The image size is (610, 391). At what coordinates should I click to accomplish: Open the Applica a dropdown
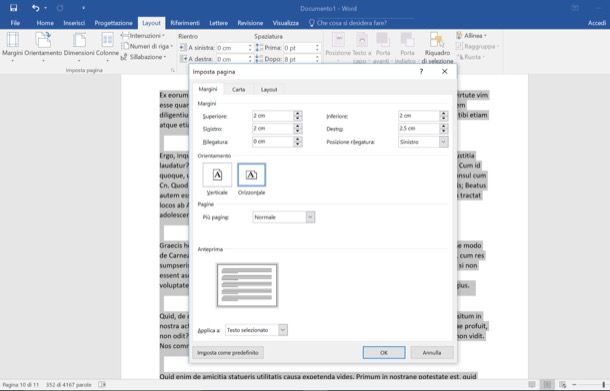click(x=256, y=330)
